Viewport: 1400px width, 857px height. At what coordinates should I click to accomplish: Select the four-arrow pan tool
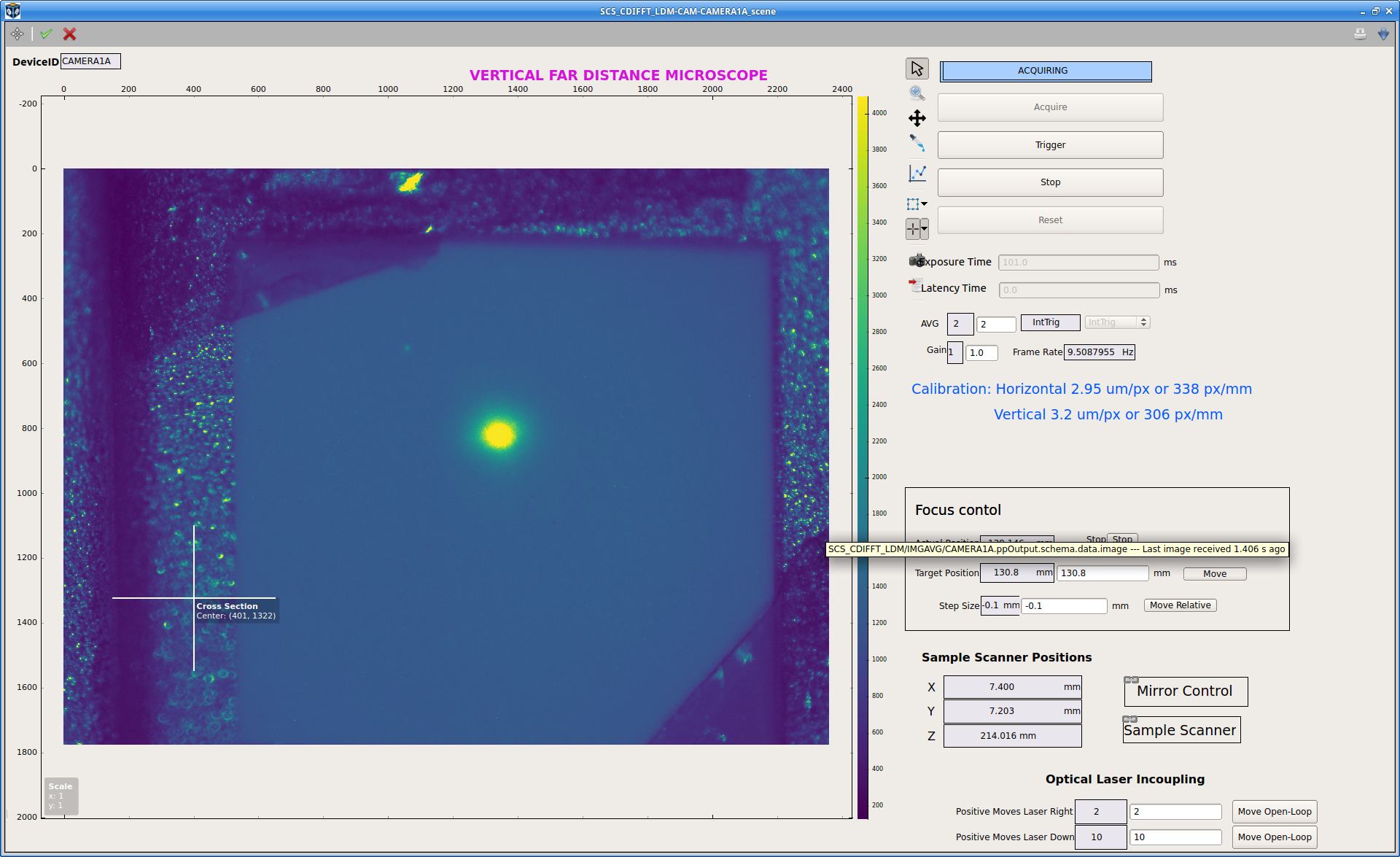point(917,118)
